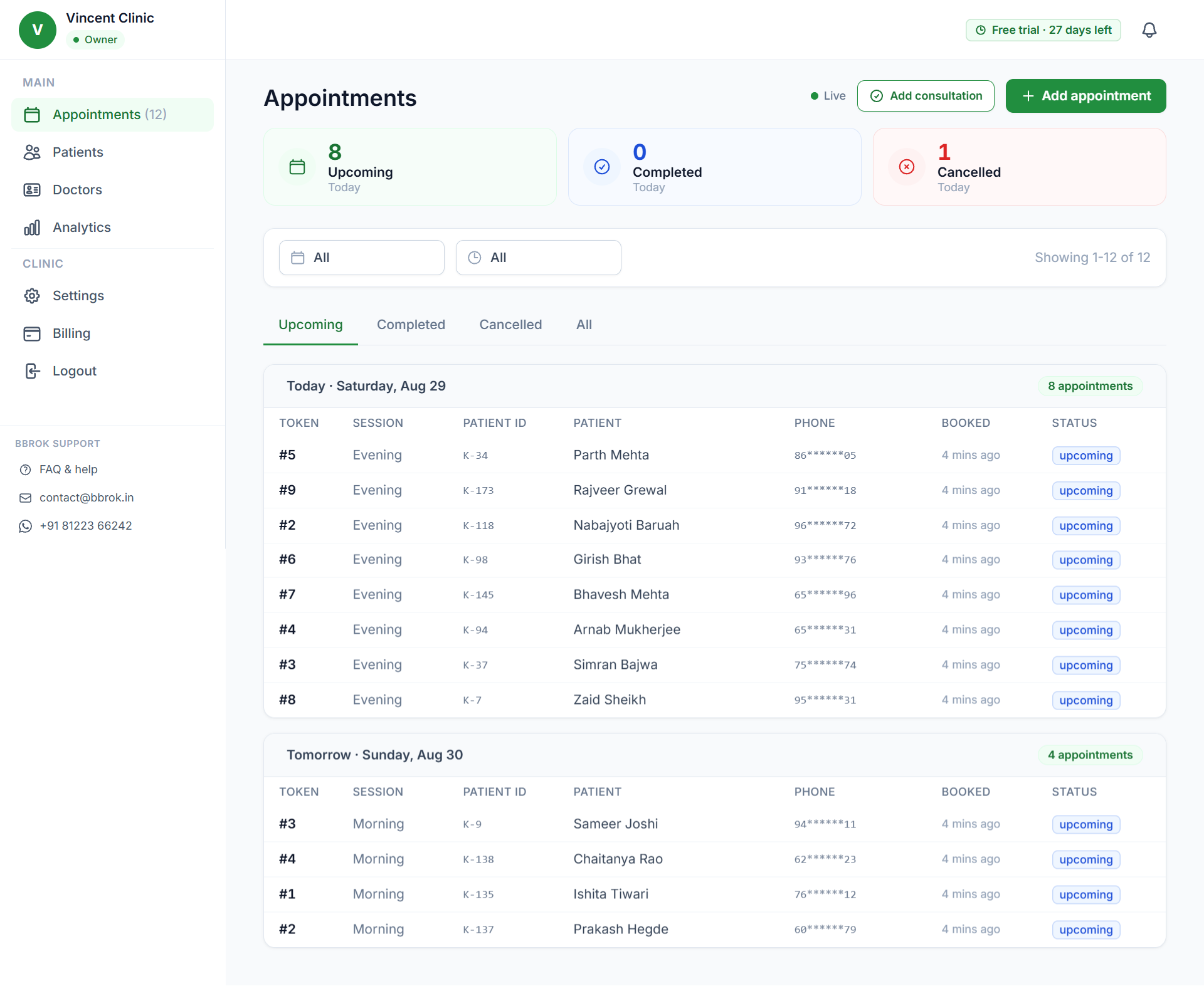Click the email envelope icon
This screenshot has height=986, width=1204.
(26, 498)
